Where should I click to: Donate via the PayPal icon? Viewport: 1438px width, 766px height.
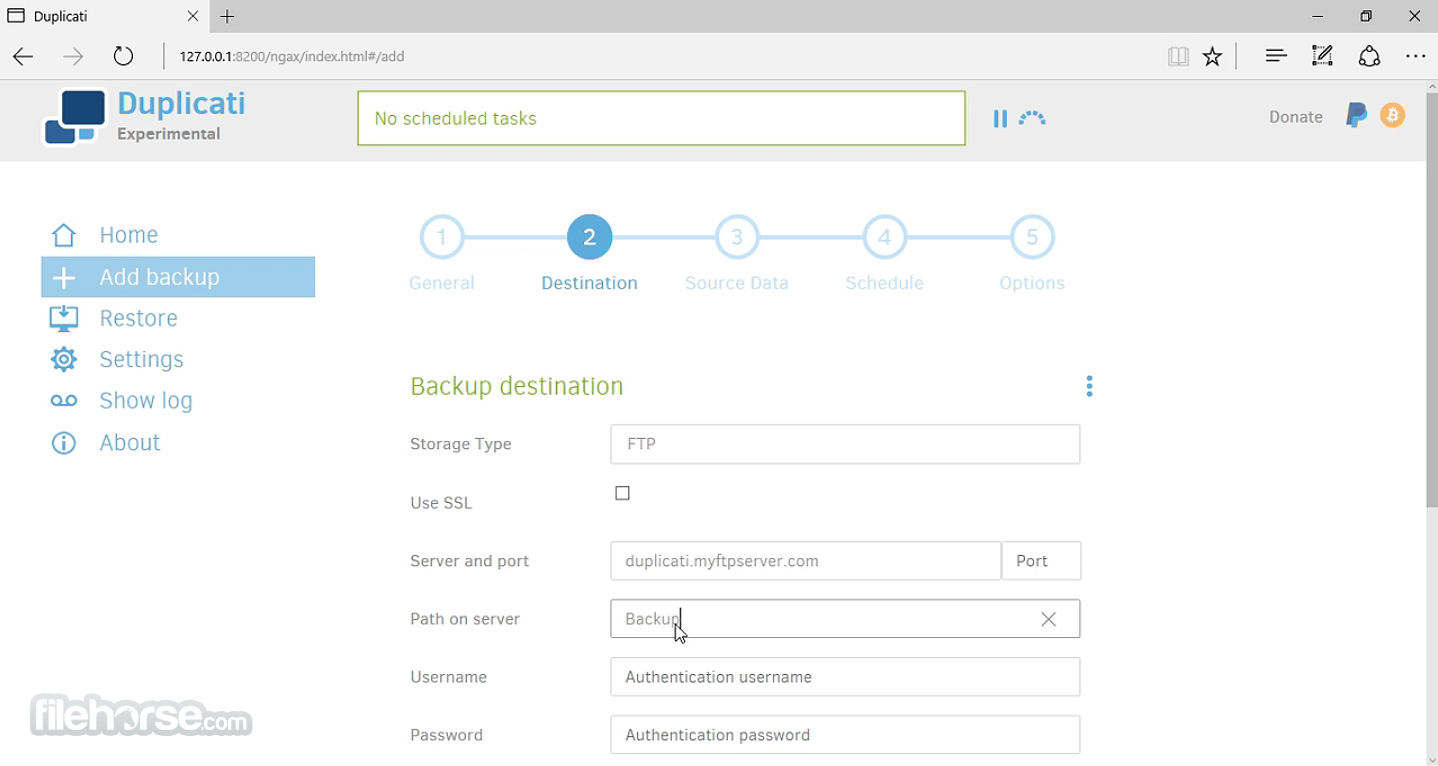tap(1356, 116)
